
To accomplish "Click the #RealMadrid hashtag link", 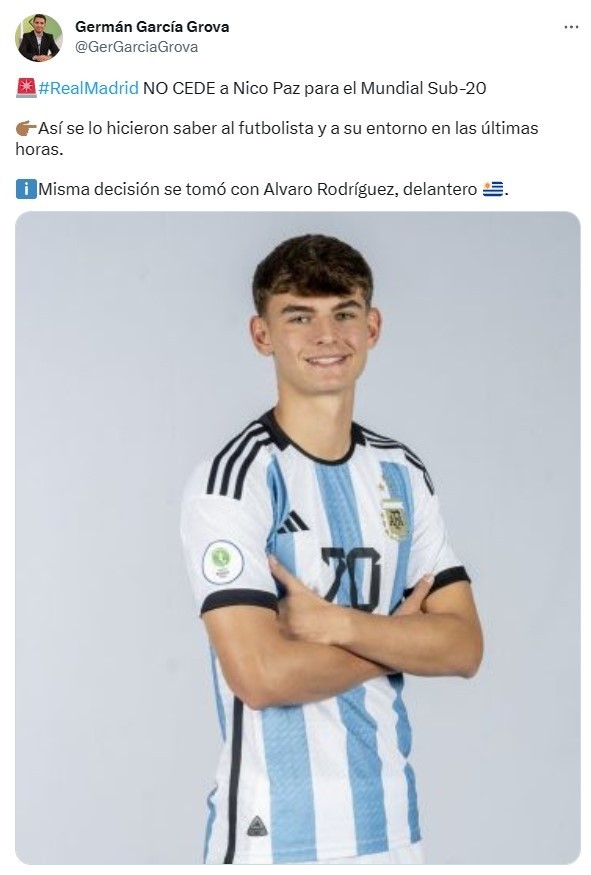I will click(88, 88).
